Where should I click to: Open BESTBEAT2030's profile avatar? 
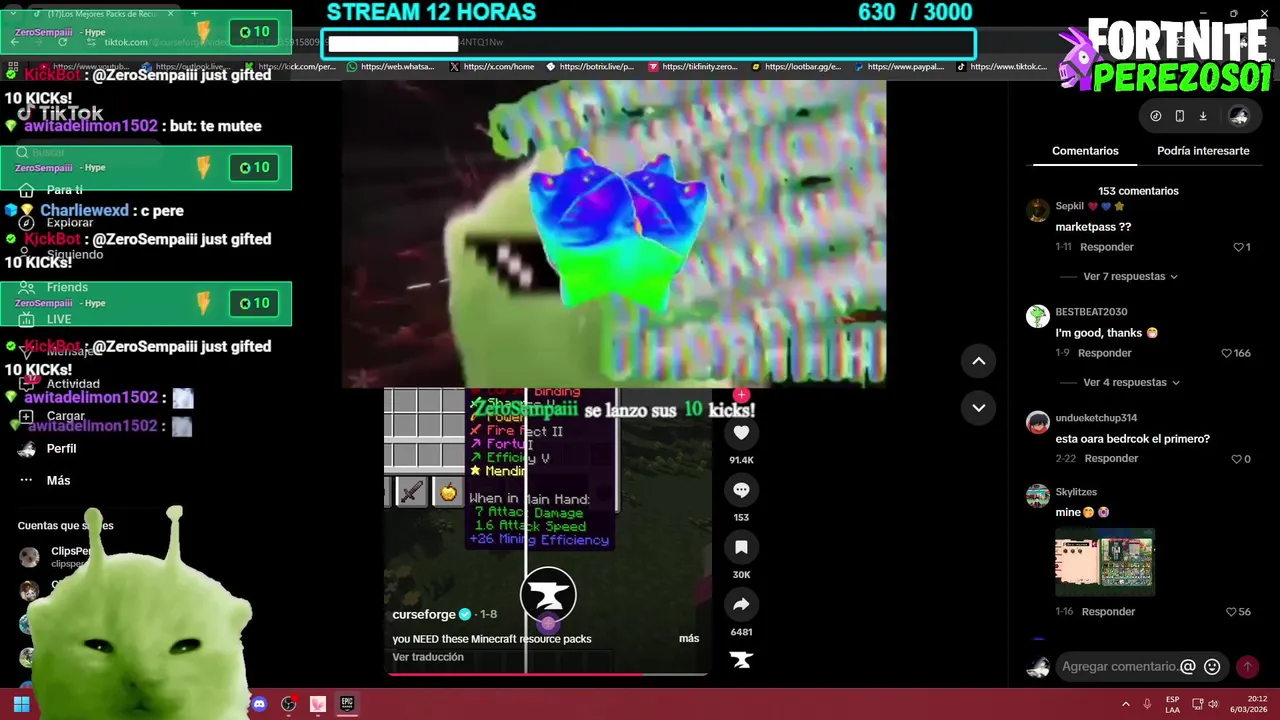coord(1038,316)
